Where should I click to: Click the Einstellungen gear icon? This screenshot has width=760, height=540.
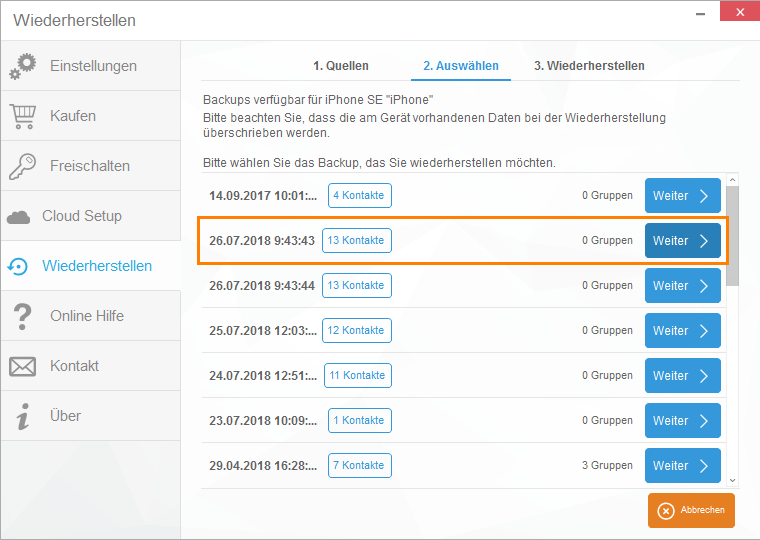click(x=22, y=66)
